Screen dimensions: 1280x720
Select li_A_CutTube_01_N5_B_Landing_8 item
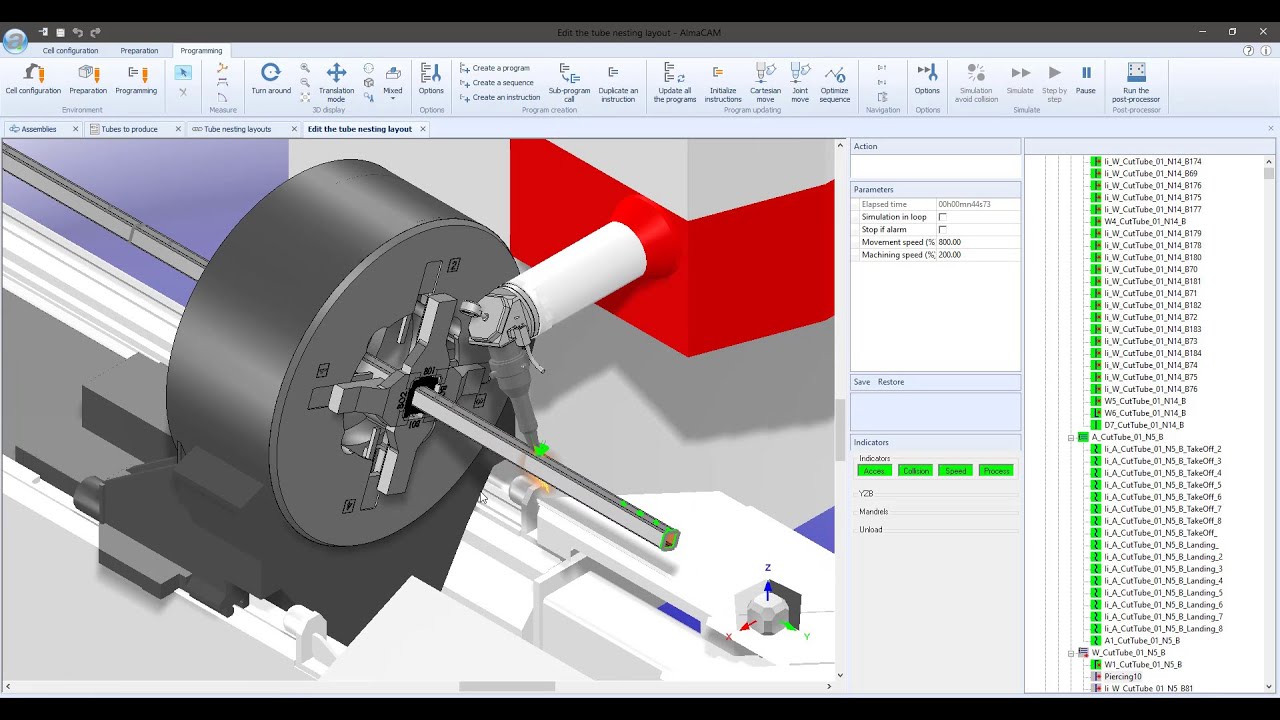click(1163, 629)
